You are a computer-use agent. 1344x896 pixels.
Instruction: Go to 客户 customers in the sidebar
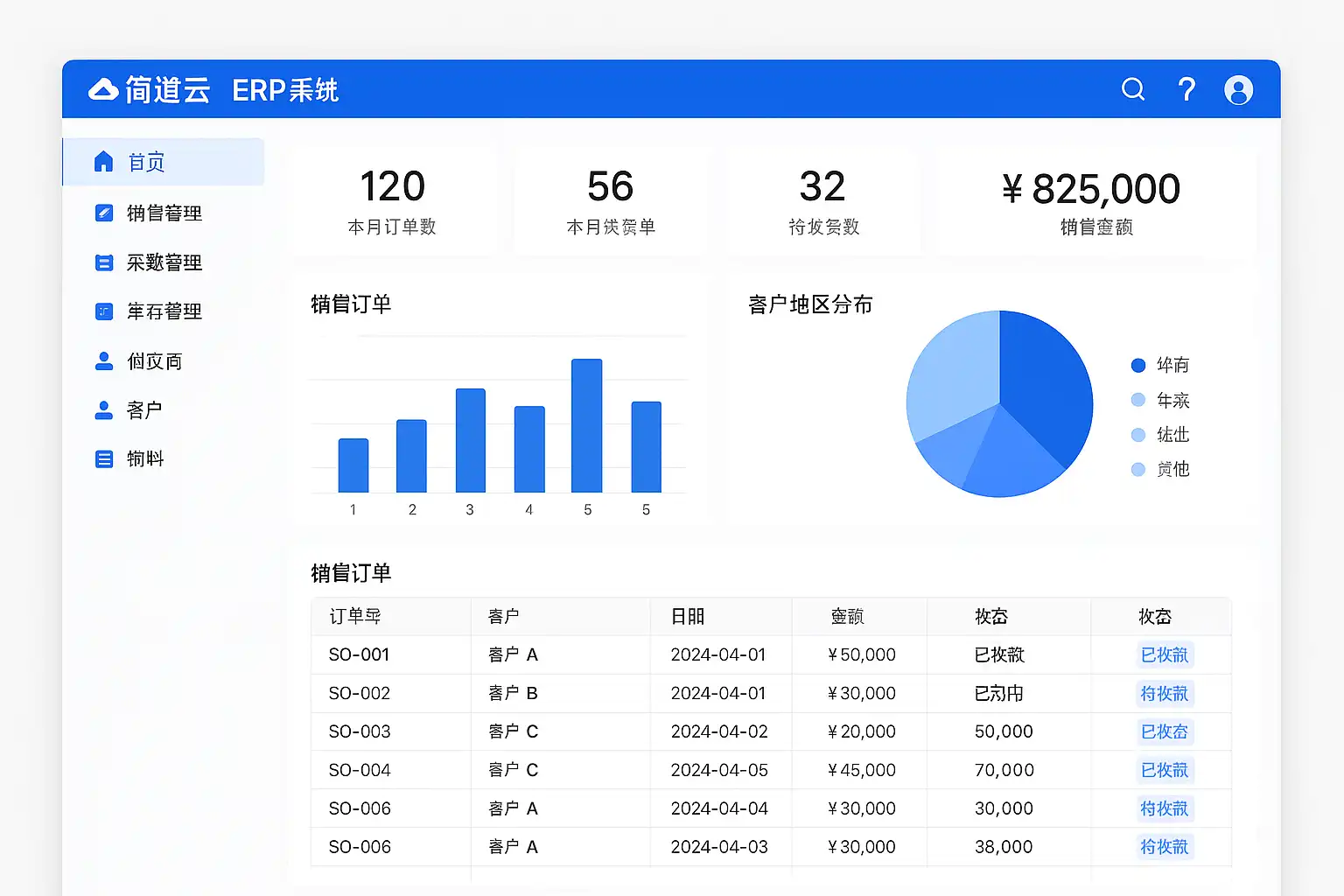coord(144,409)
